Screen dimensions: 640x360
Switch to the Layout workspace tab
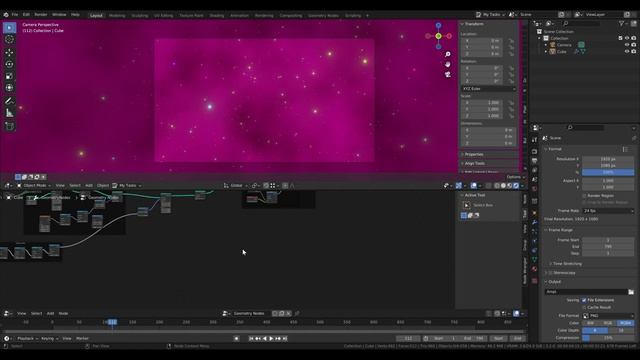[96, 16]
